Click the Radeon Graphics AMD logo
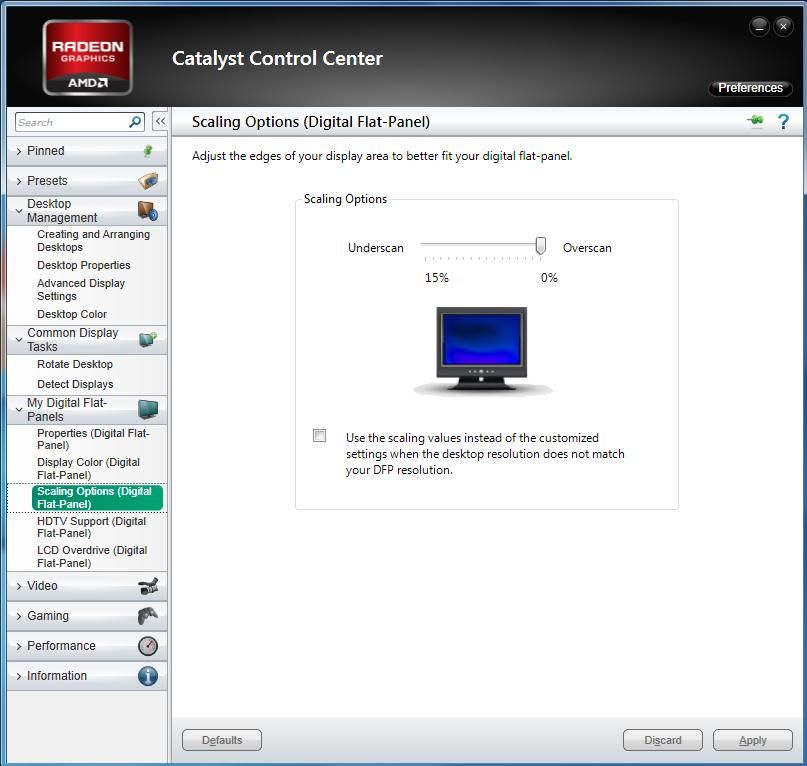The width and height of the screenshot is (807, 766). click(87, 58)
